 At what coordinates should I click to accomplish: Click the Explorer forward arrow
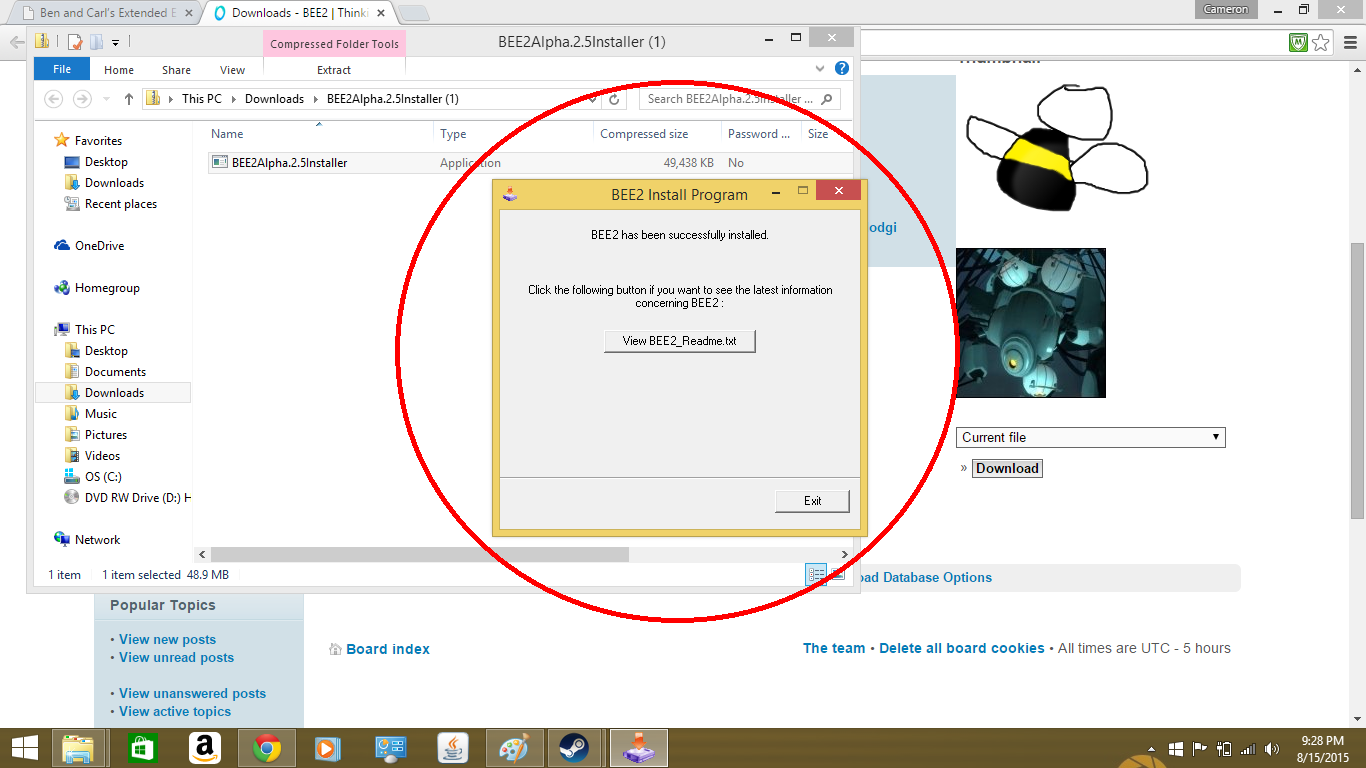point(82,99)
